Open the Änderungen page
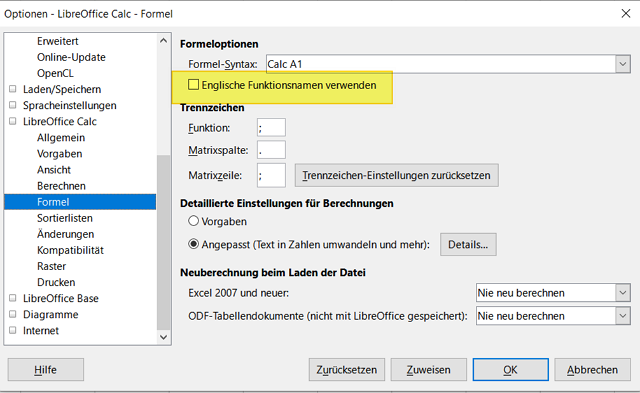This screenshot has height=393, width=640. click(x=65, y=234)
